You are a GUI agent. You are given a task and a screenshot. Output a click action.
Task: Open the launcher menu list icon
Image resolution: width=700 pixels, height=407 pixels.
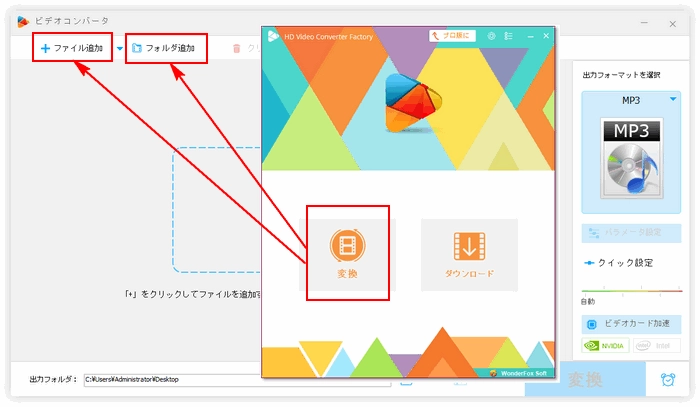(x=508, y=36)
